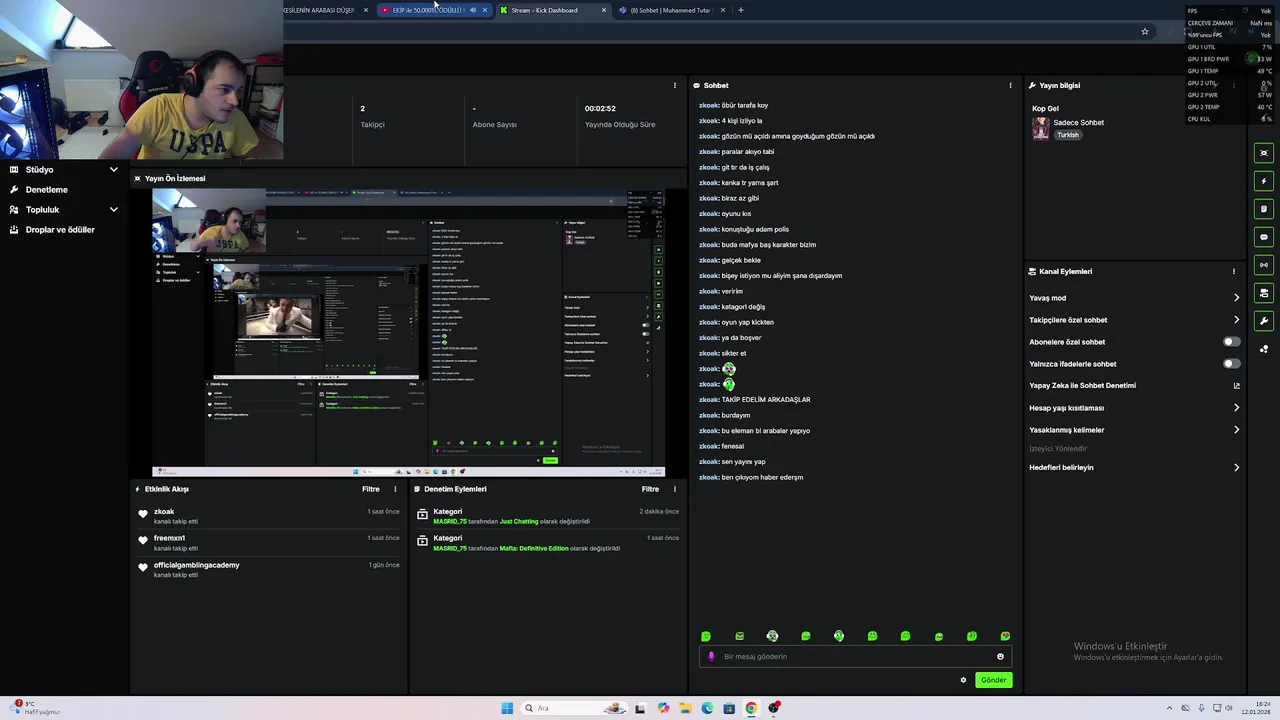Screen dimensions: 1280x720
Task: Open the Denetim Eylemleri three-dot menu
Action: (x=674, y=489)
